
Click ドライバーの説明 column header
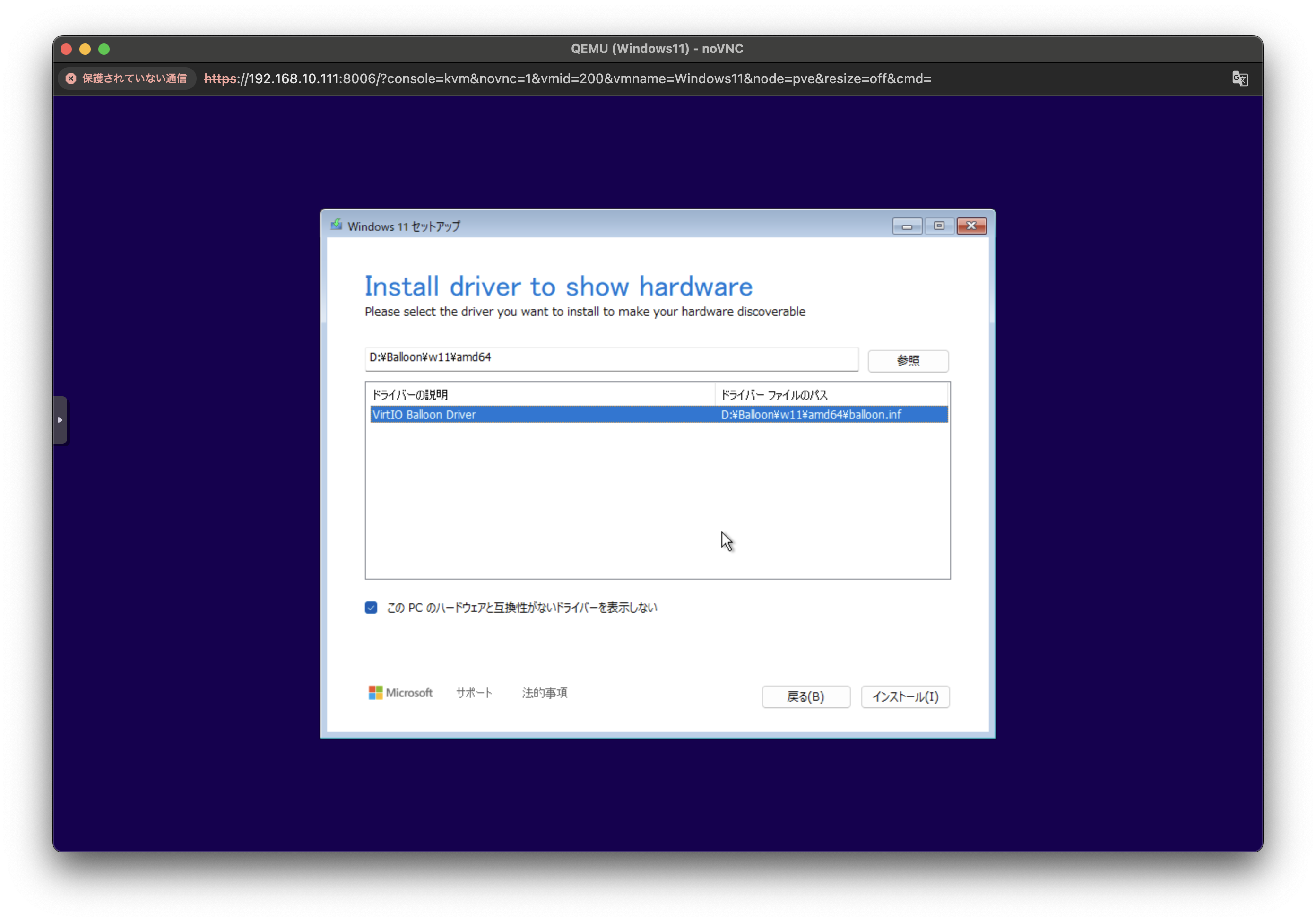pos(539,394)
